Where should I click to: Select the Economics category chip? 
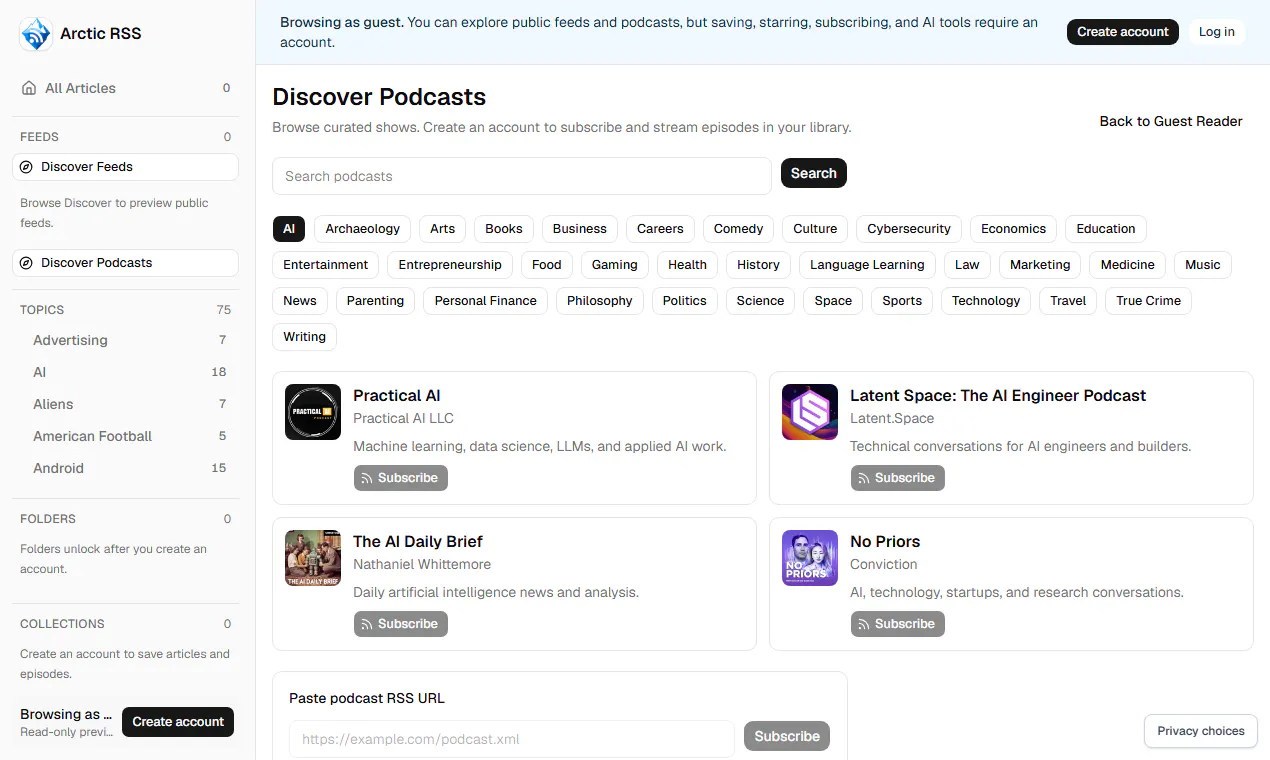click(x=1013, y=229)
